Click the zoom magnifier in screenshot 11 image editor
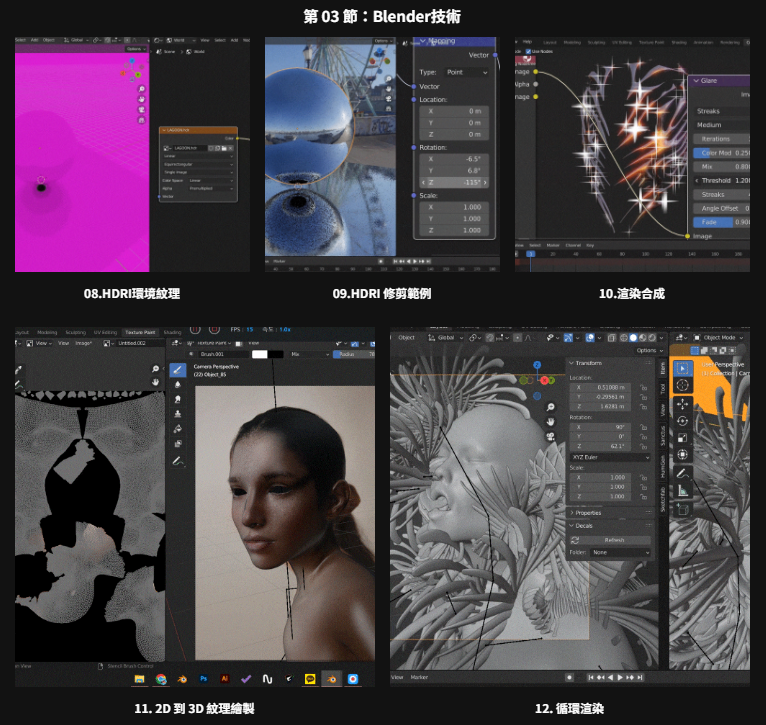This screenshot has width=766, height=725. coord(155,369)
